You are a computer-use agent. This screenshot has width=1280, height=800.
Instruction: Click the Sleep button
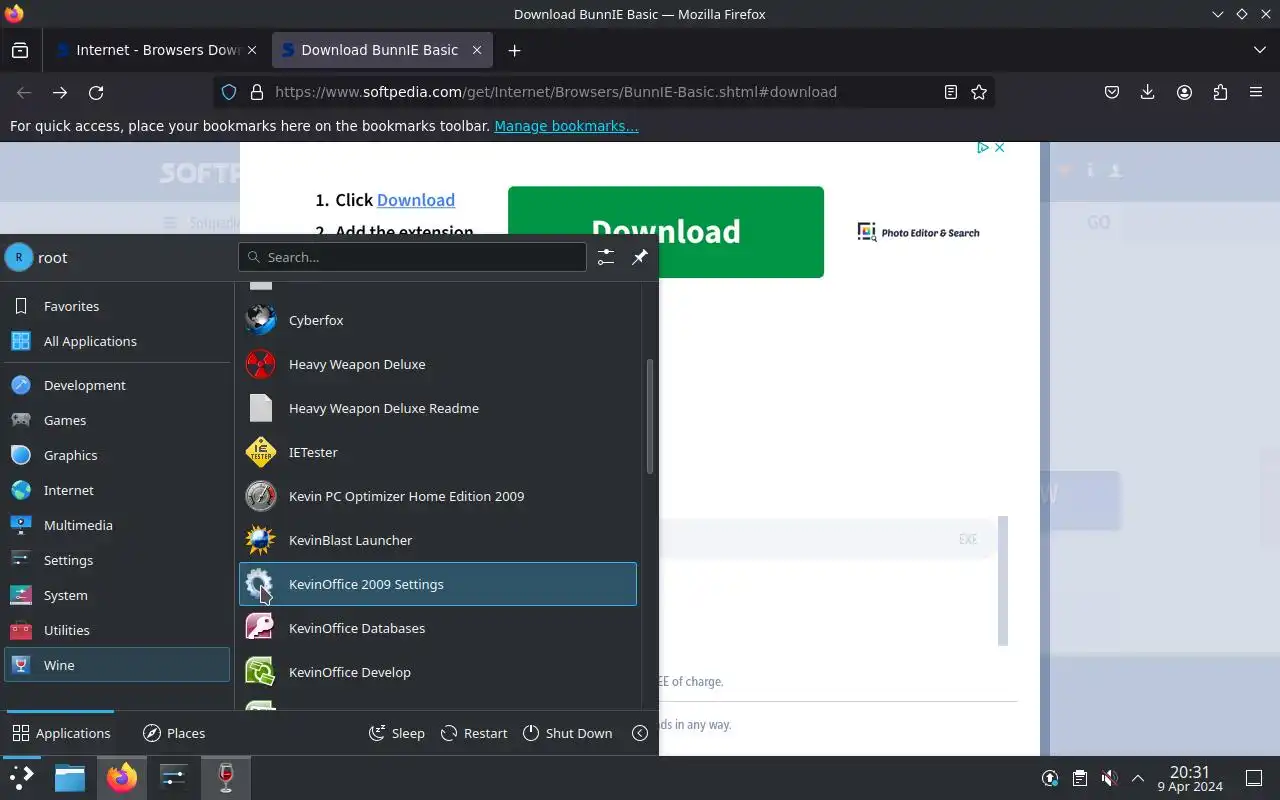coord(397,733)
